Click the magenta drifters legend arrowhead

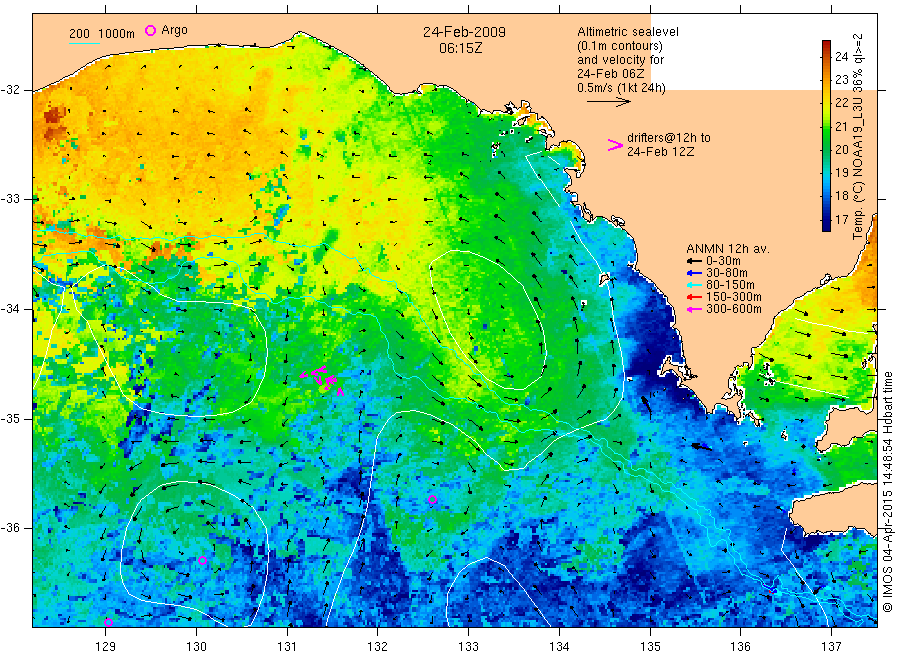click(x=615, y=145)
